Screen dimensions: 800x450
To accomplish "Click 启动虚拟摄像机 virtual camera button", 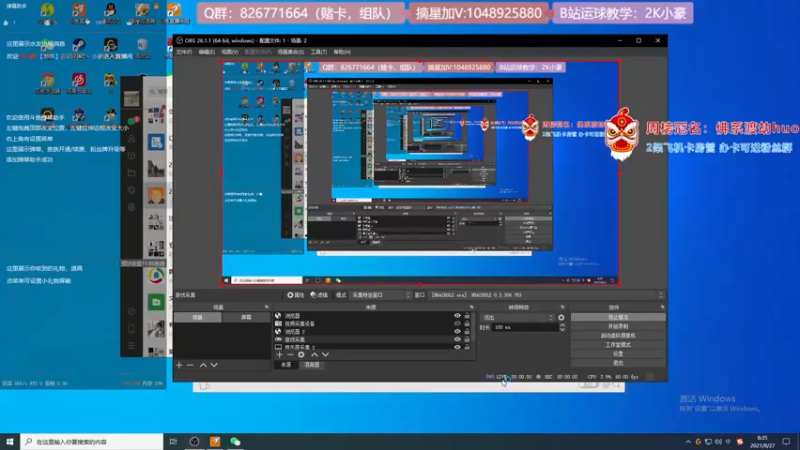I will point(618,336).
